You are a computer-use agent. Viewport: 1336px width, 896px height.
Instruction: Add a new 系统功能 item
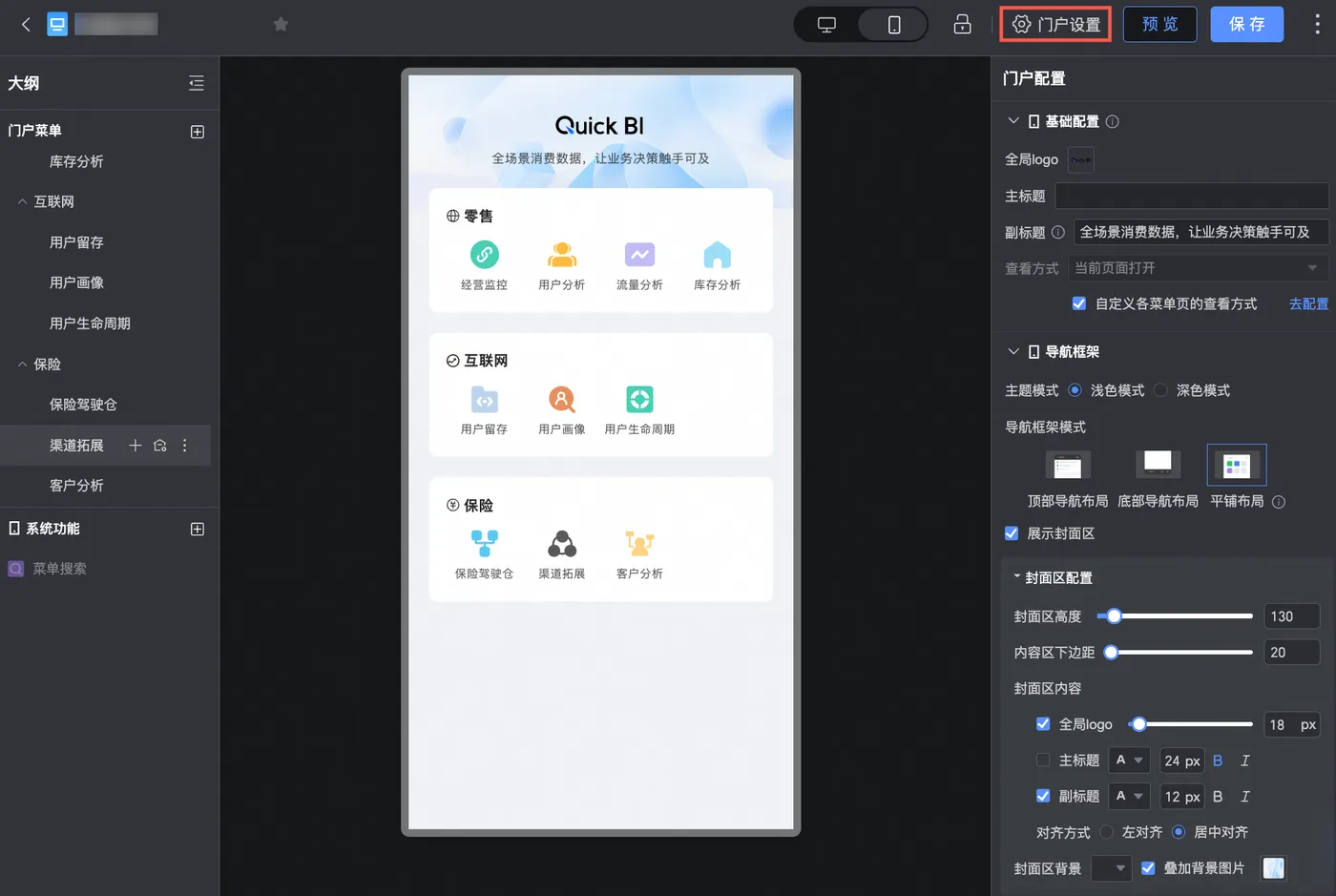click(x=198, y=529)
